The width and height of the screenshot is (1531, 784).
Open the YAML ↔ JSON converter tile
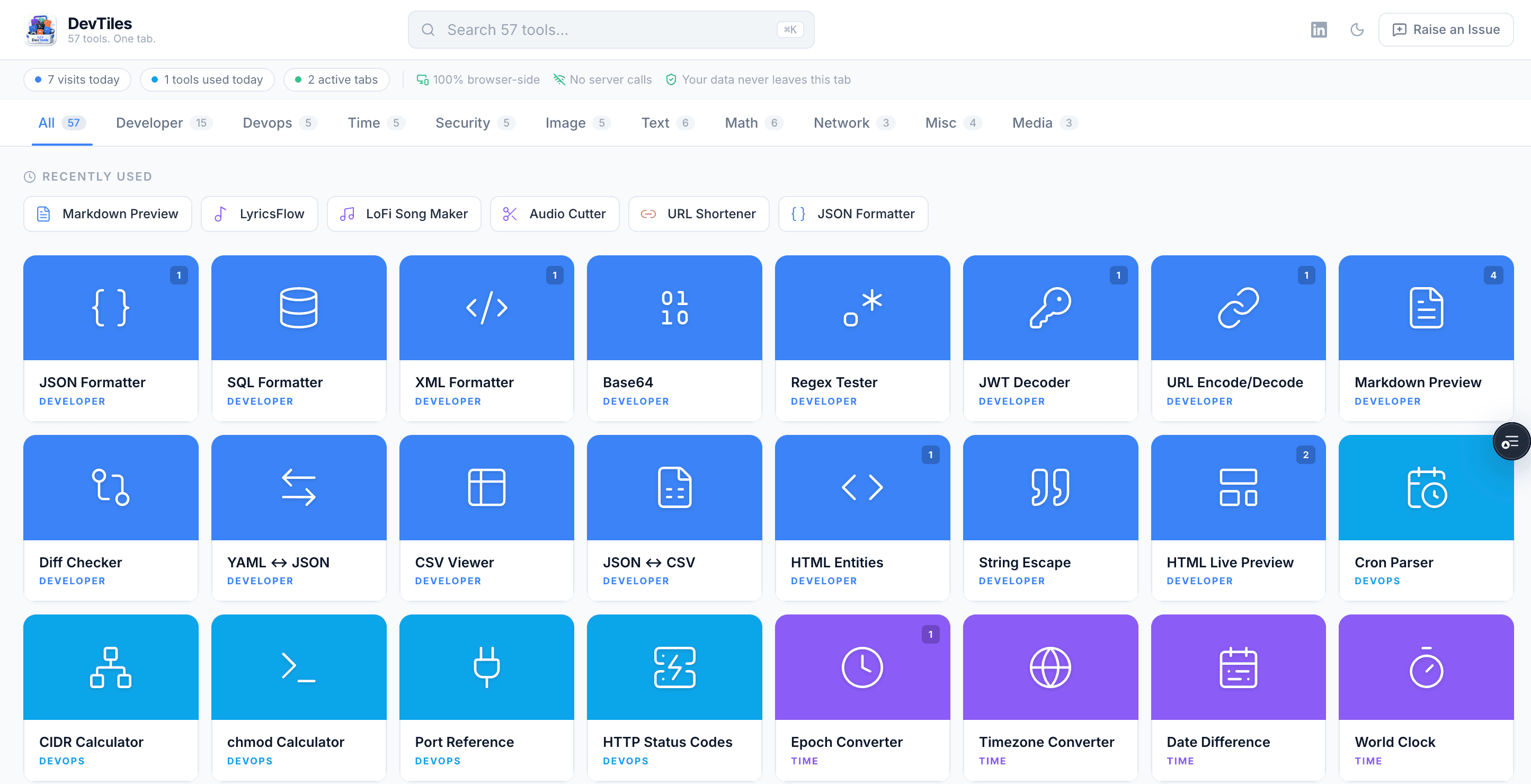click(298, 518)
